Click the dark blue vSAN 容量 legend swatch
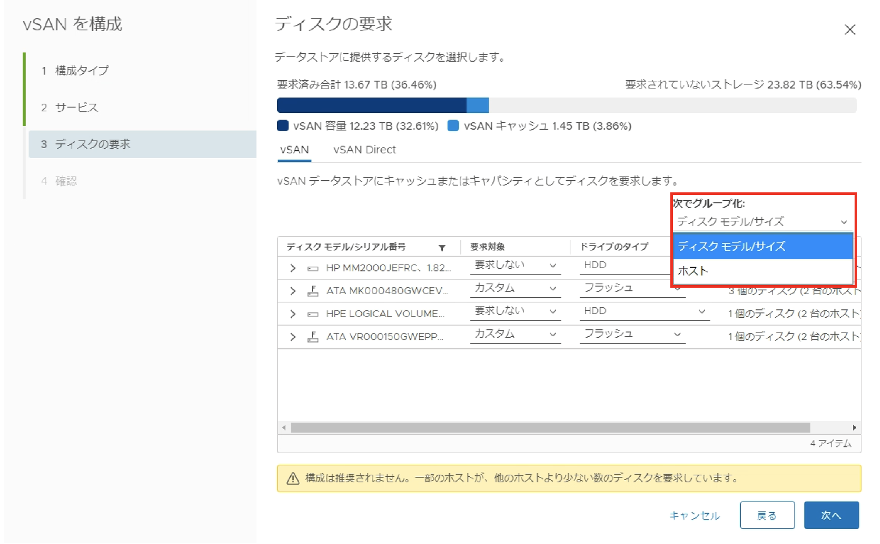The image size is (880, 544). [x=282, y=126]
